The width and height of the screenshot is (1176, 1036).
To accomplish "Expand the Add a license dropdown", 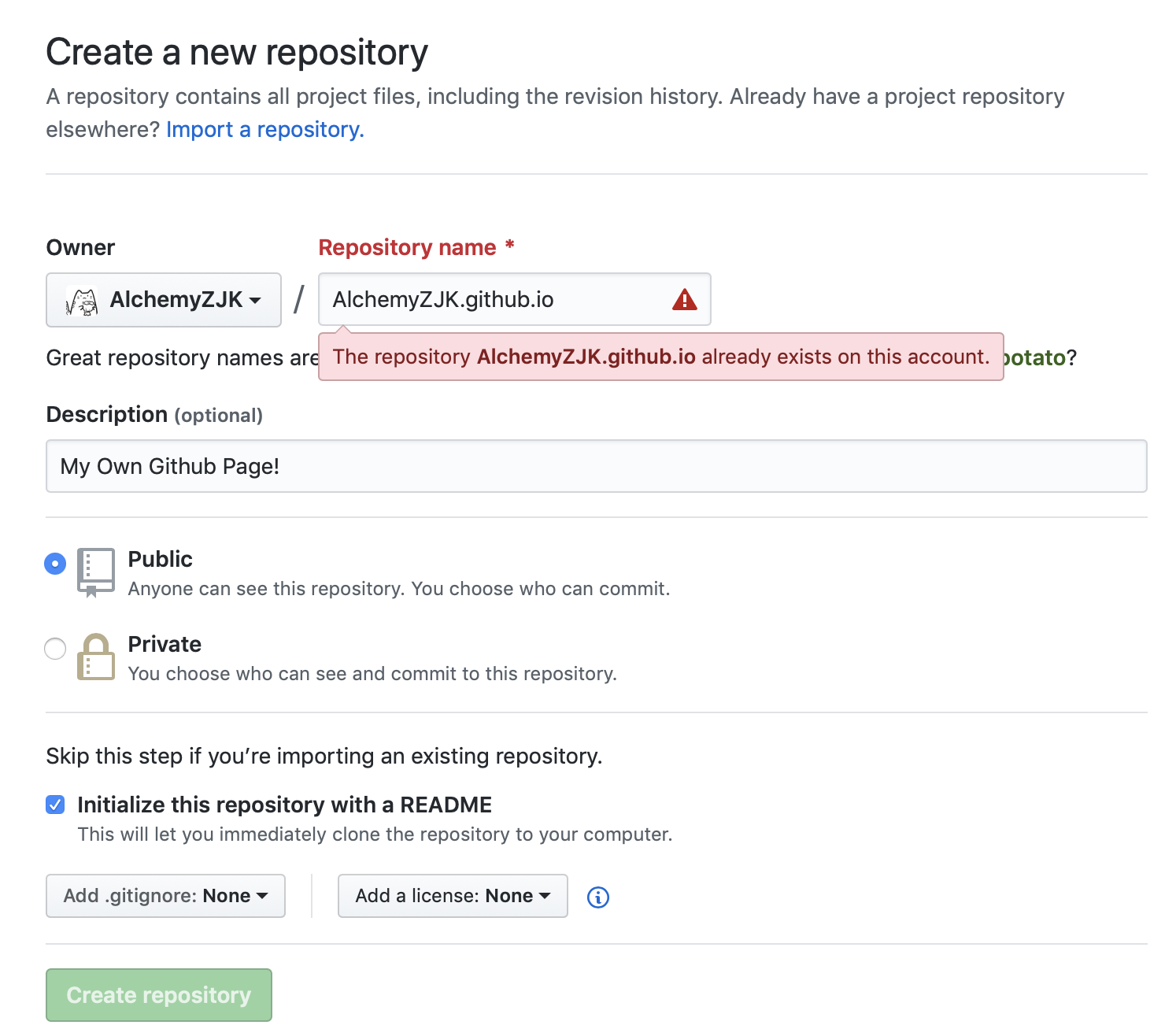I will pos(453,896).
